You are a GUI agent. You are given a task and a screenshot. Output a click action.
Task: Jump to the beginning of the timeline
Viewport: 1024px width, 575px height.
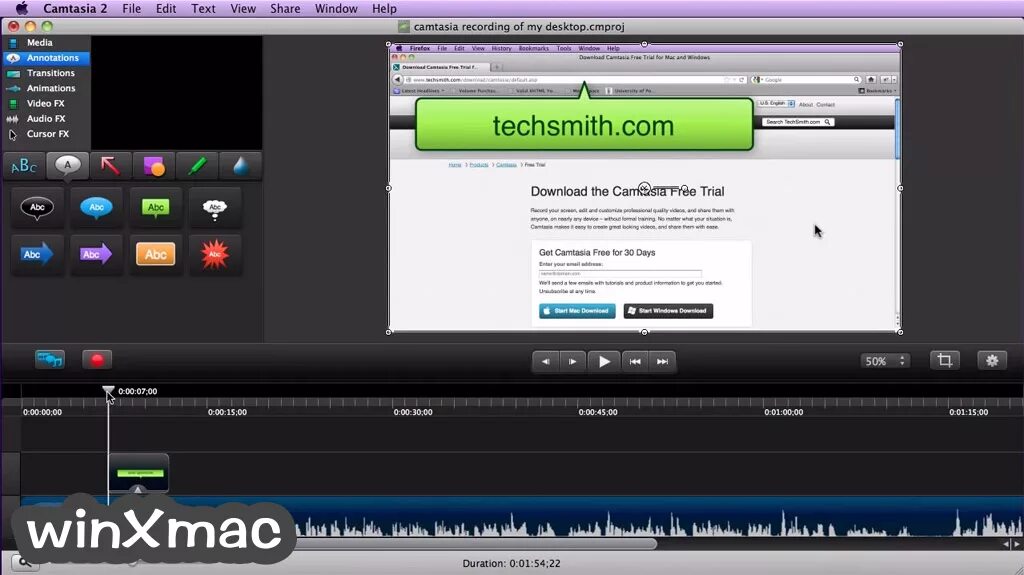click(x=635, y=361)
